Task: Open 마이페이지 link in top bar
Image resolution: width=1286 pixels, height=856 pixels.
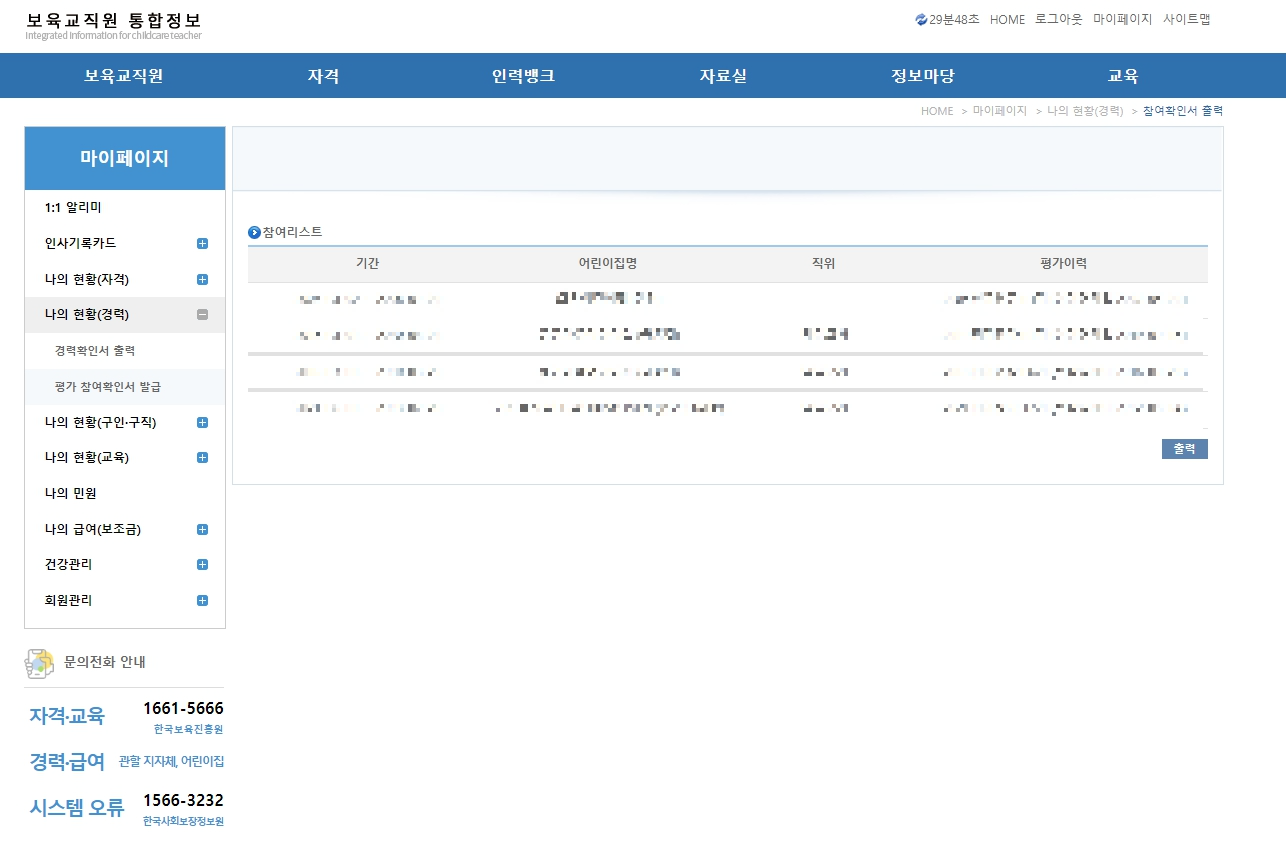Action: (1123, 19)
